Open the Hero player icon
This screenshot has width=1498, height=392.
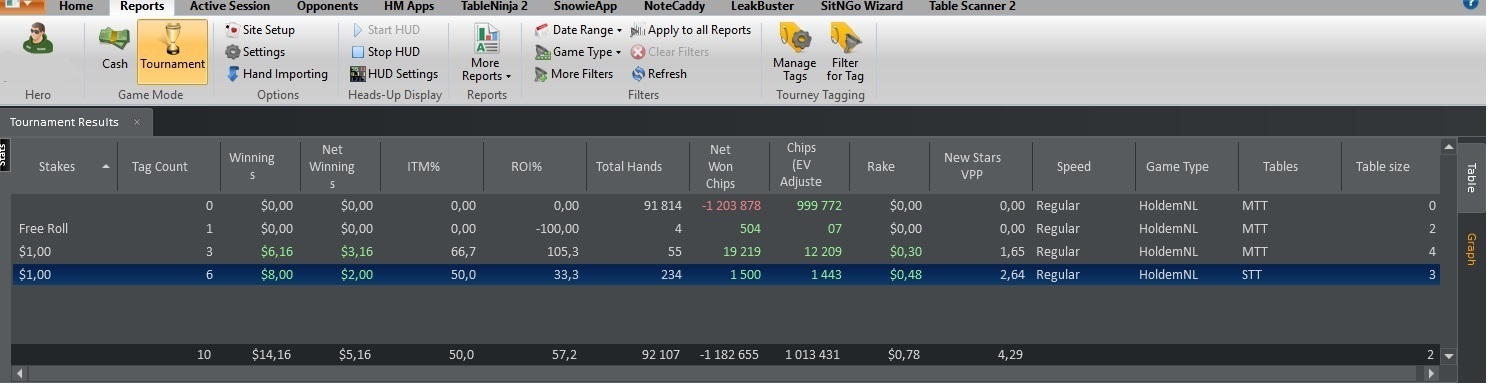38,44
